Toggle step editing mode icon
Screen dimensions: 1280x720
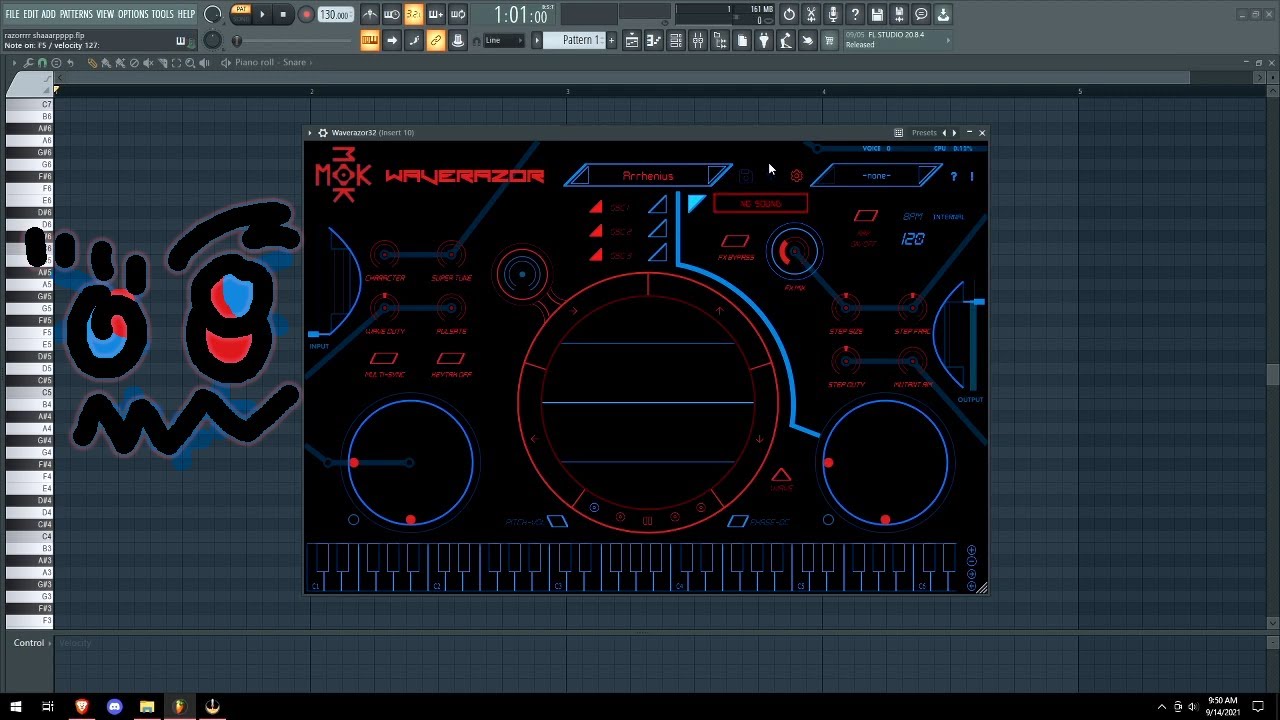click(414, 40)
